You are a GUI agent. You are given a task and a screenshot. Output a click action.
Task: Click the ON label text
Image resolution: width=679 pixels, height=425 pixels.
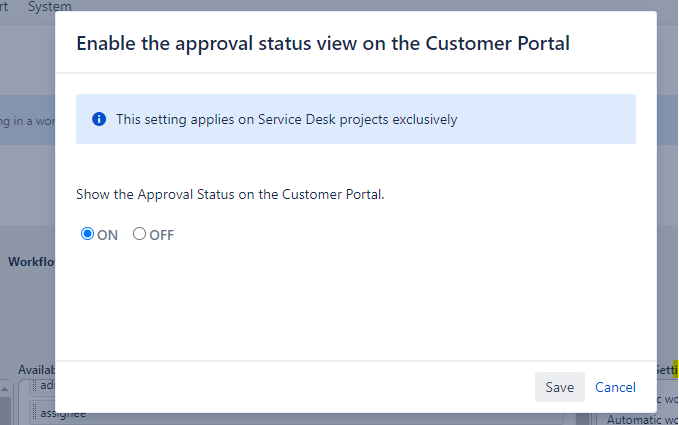(108, 235)
